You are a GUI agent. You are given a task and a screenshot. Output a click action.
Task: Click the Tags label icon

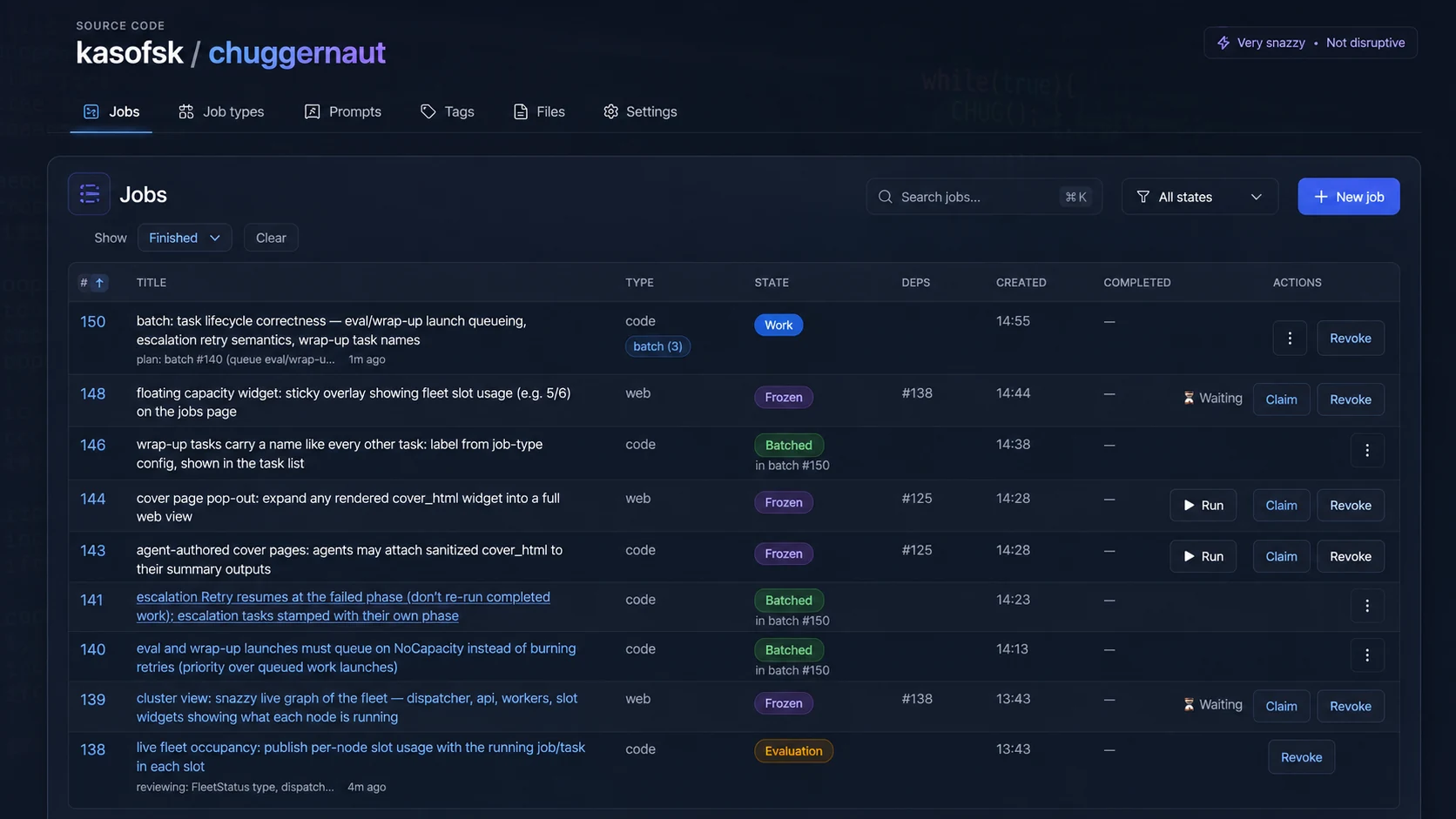point(428,111)
